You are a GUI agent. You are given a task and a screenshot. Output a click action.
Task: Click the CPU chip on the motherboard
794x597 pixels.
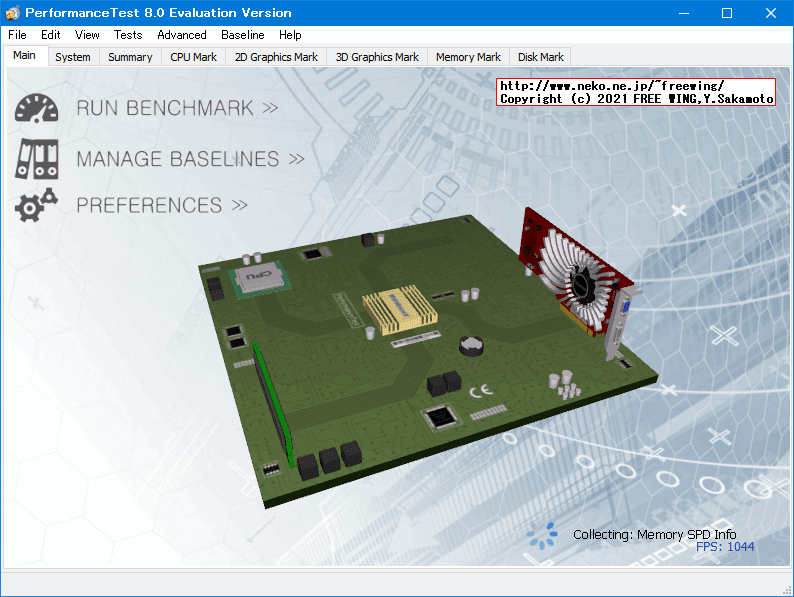(x=258, y=277)
